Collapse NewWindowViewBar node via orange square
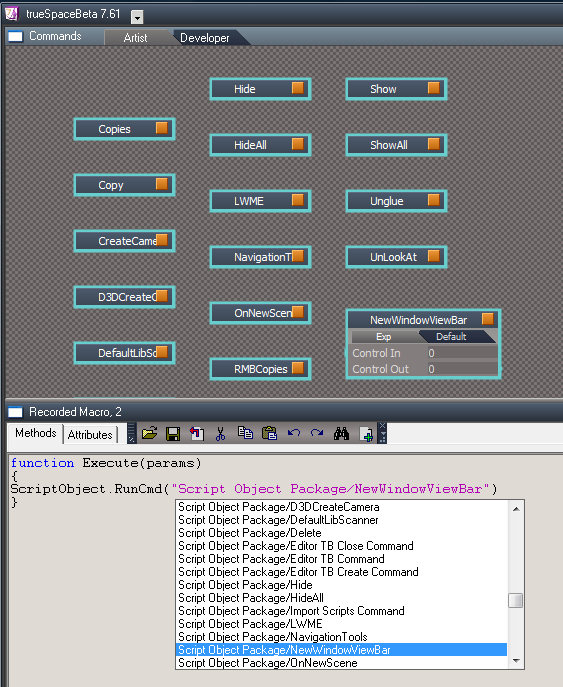The width and height of the screenshot is (563, 687). tap(488, 319)
